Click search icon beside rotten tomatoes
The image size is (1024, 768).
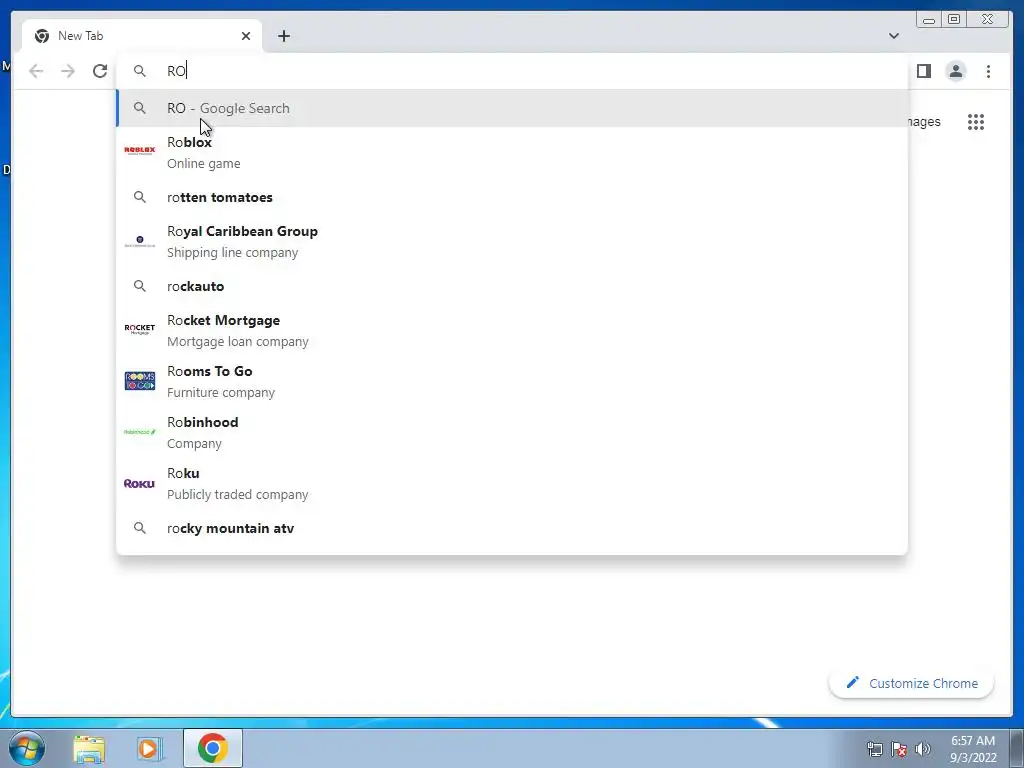pyautogui.click(x=140, y=197)
